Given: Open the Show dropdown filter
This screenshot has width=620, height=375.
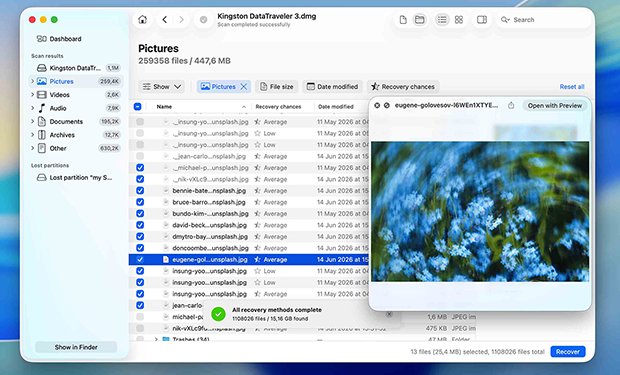Looking at the screenshot, I should click(162, 86).
